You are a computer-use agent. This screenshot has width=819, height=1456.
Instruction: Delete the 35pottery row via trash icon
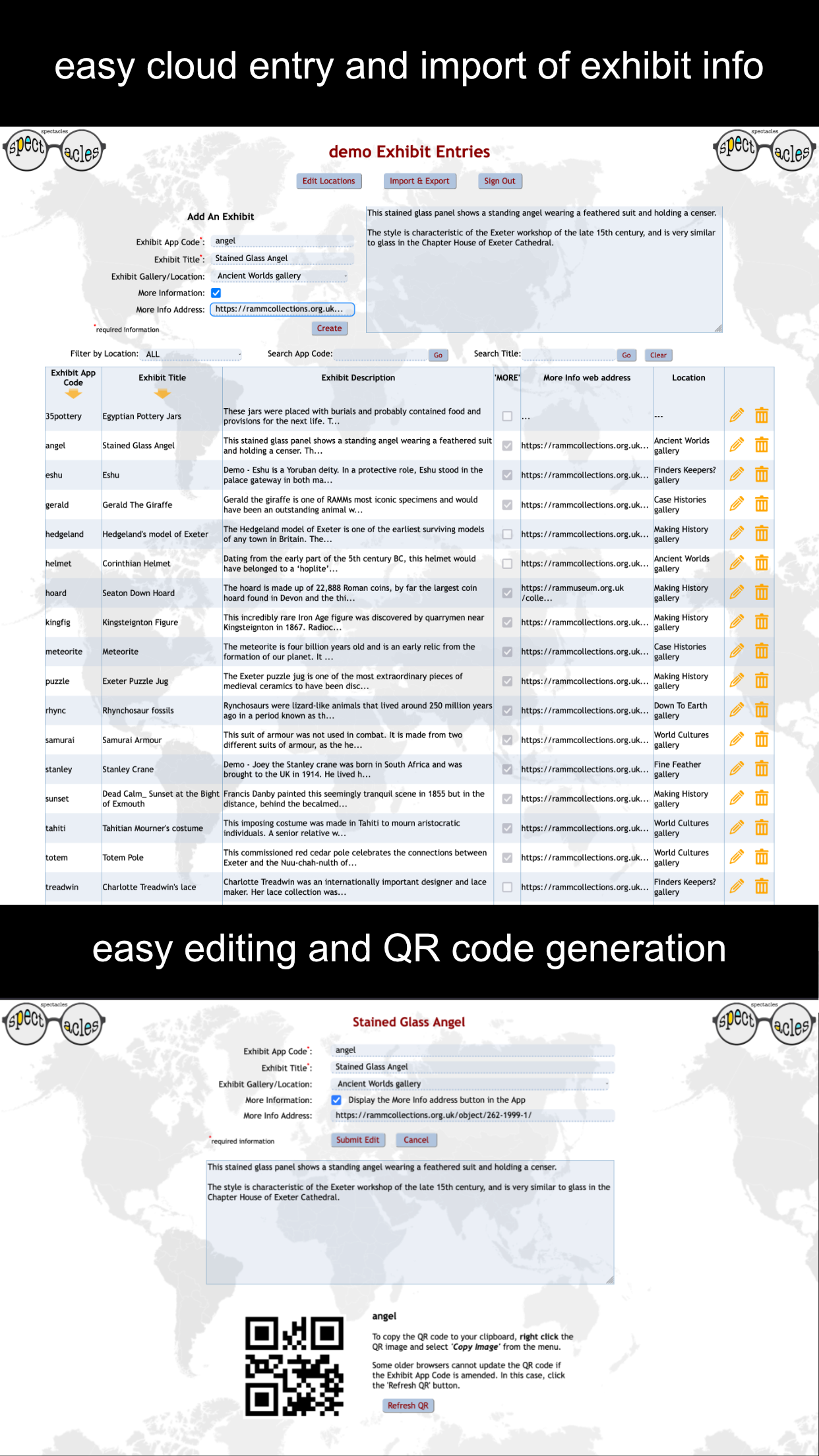pyautogui.click(x=762, y=415)
